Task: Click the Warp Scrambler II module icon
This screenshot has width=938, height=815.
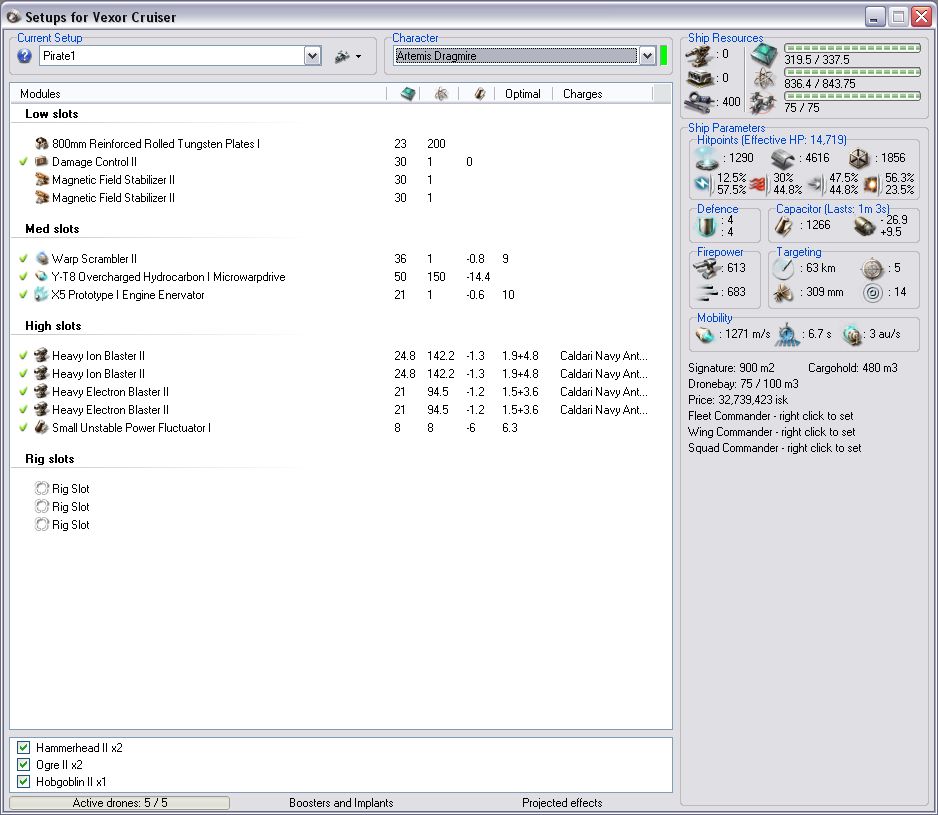Action: 42,259
